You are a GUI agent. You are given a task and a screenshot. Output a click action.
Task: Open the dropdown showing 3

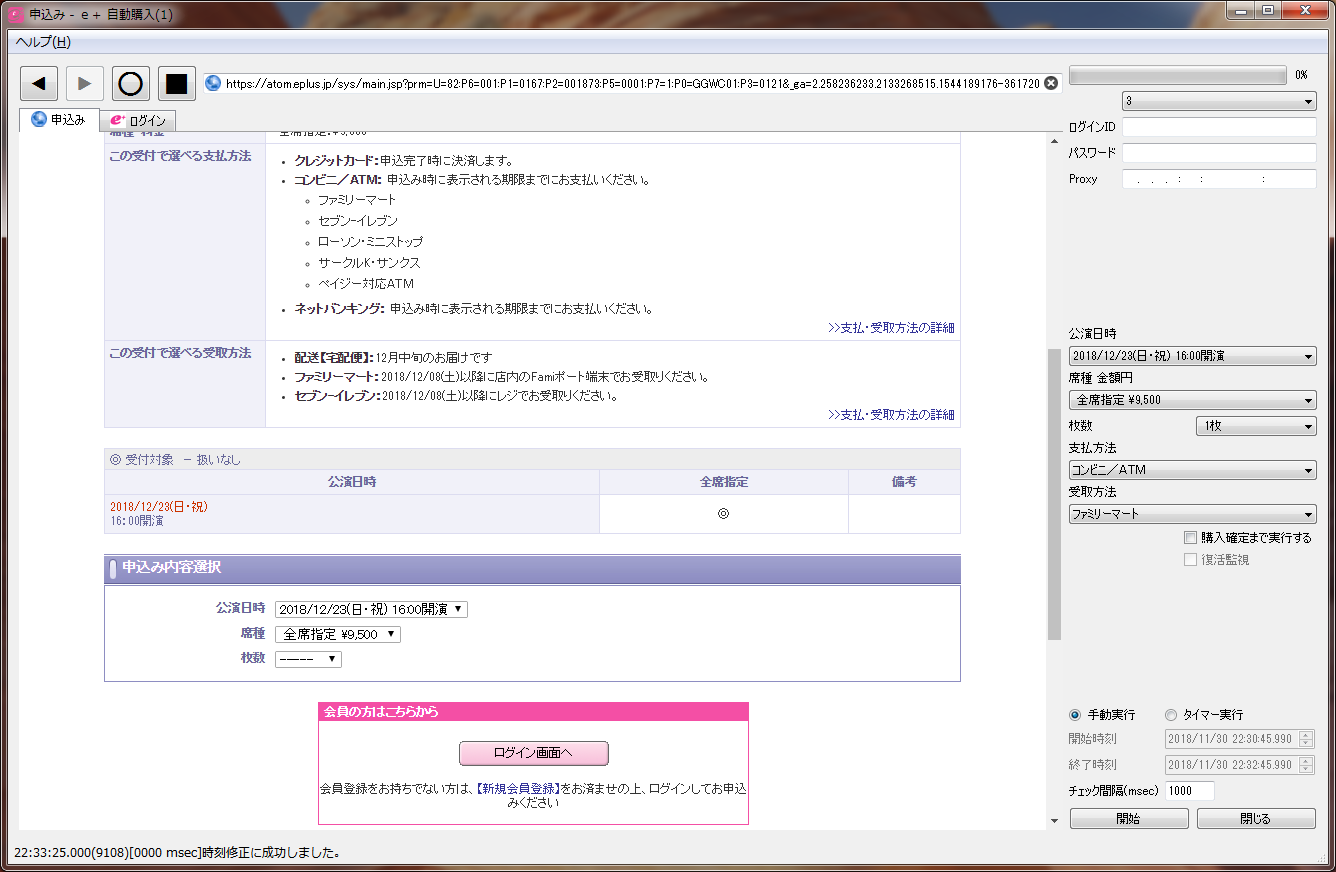coord(1219,102)
